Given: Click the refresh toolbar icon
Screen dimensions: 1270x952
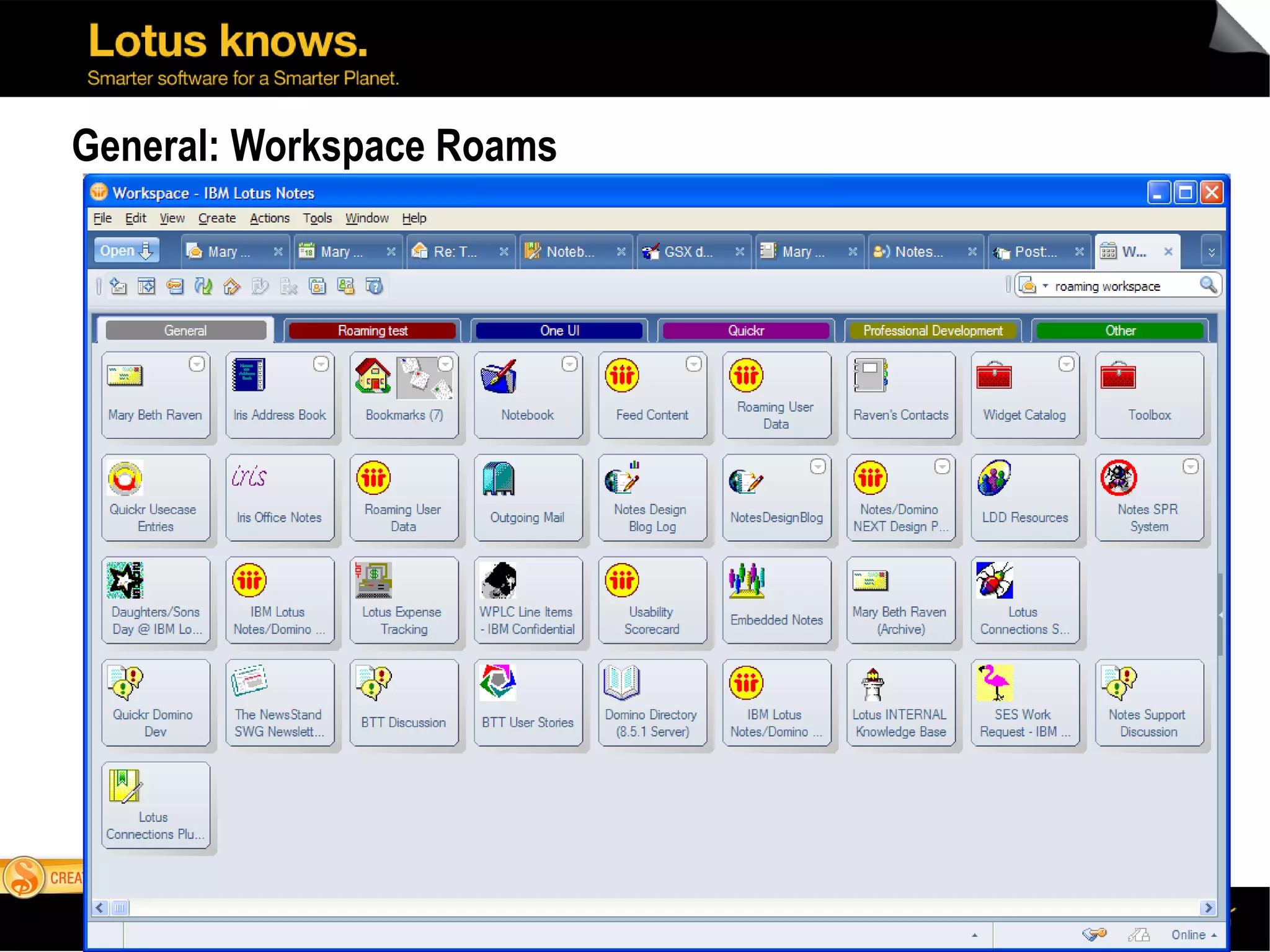Looking at the screenshot, I should (x=203, y=286).
